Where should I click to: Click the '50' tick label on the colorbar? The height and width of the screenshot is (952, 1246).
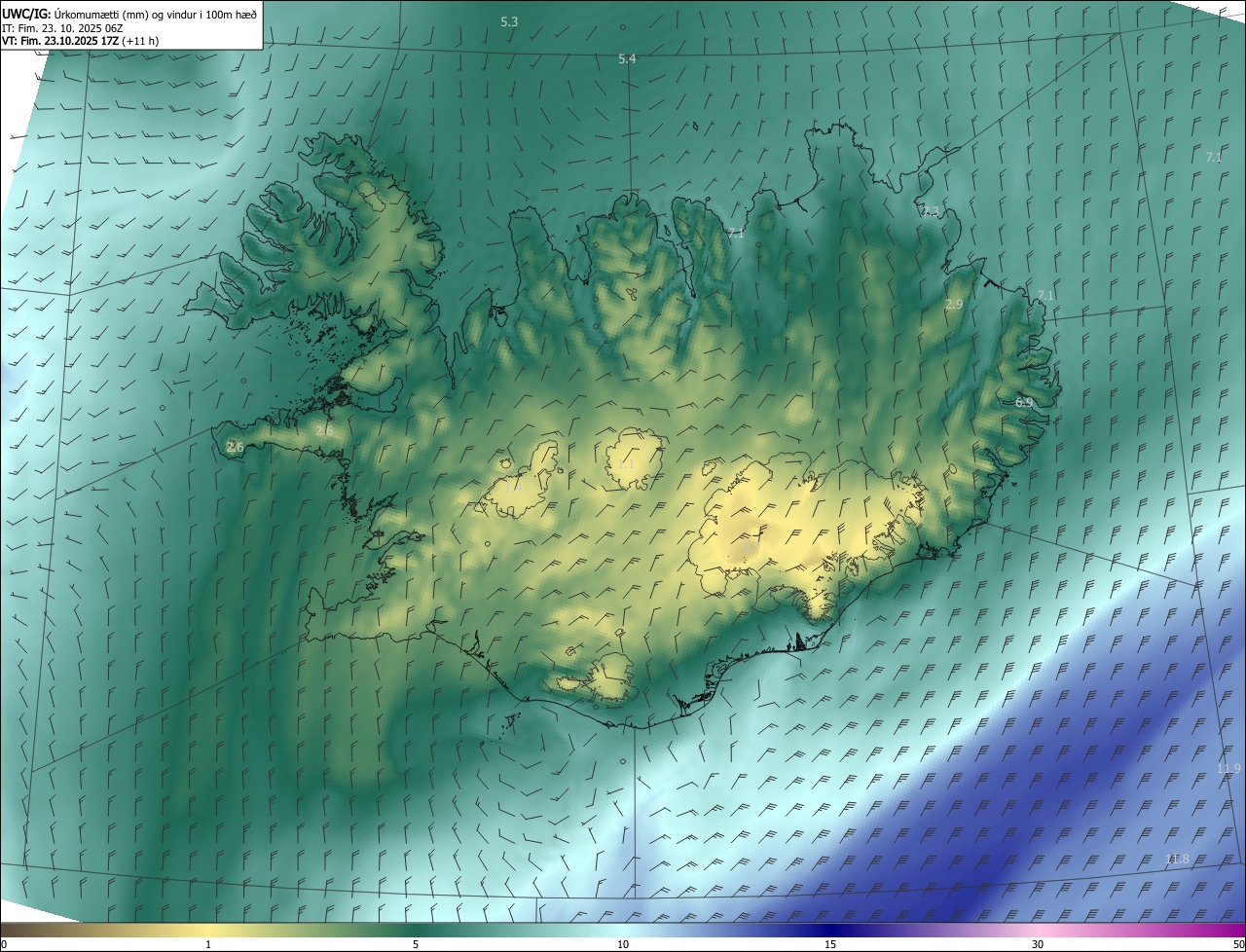click(1238, 944)
